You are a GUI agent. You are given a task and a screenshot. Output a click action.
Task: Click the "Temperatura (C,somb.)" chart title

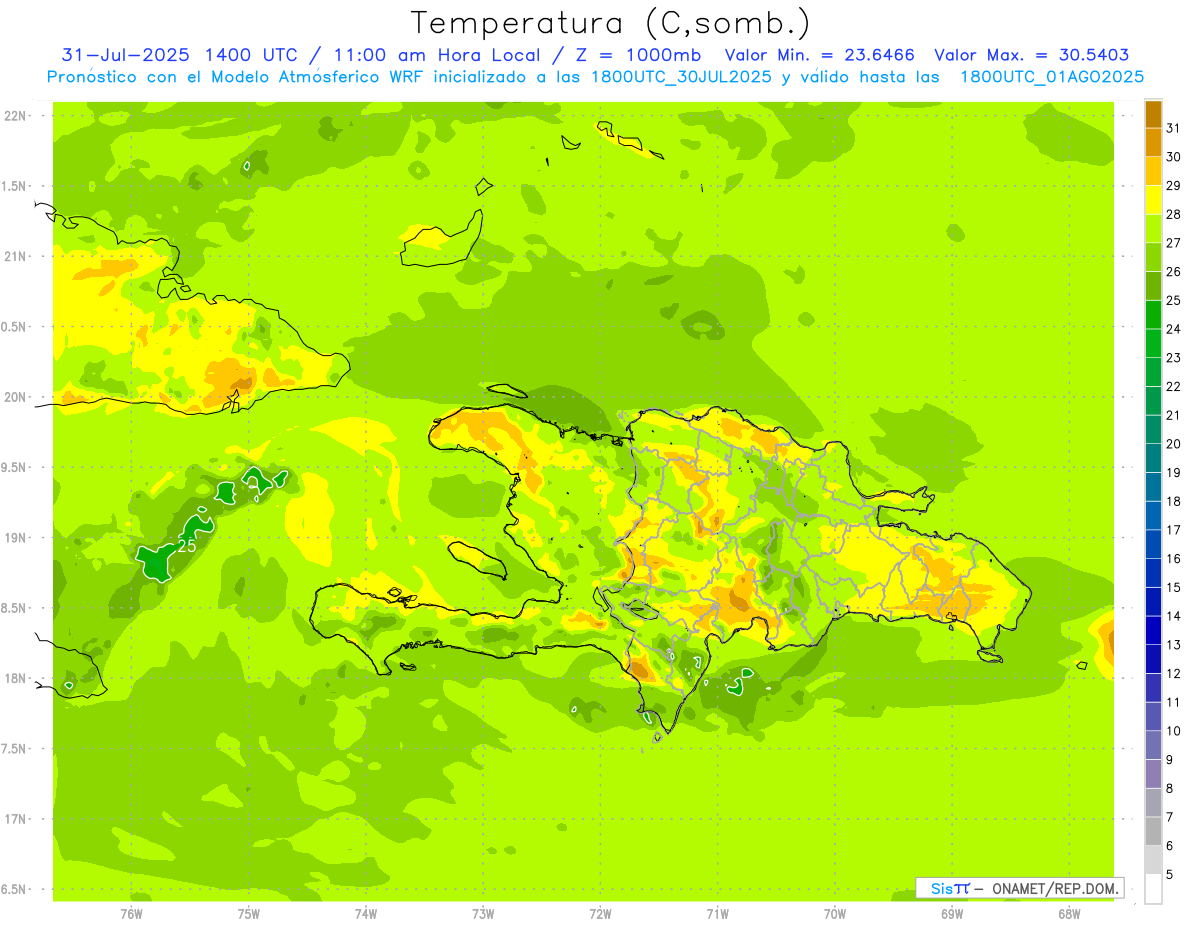point(611,23)
